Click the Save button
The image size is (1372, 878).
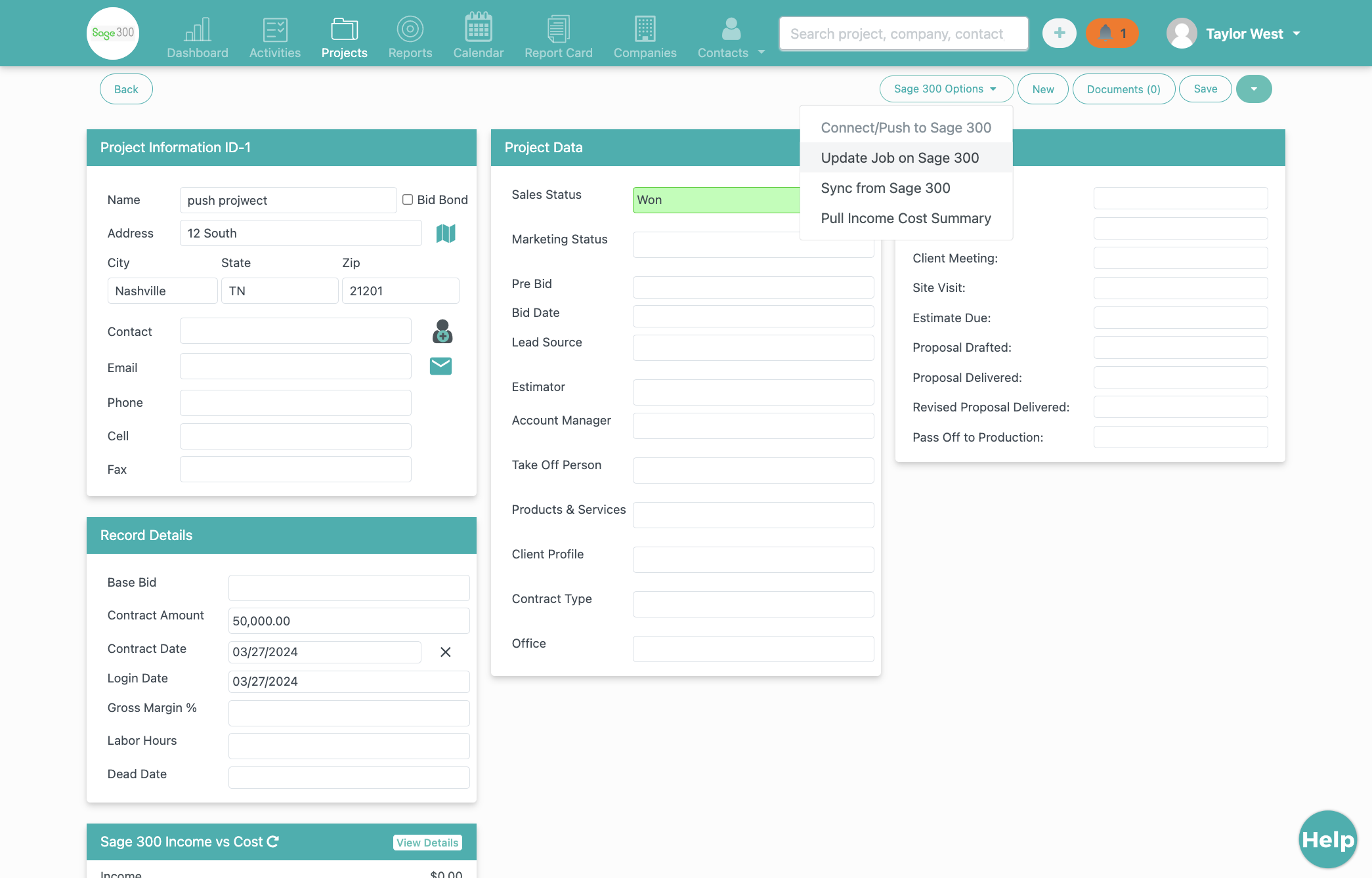pos(1205,89)
